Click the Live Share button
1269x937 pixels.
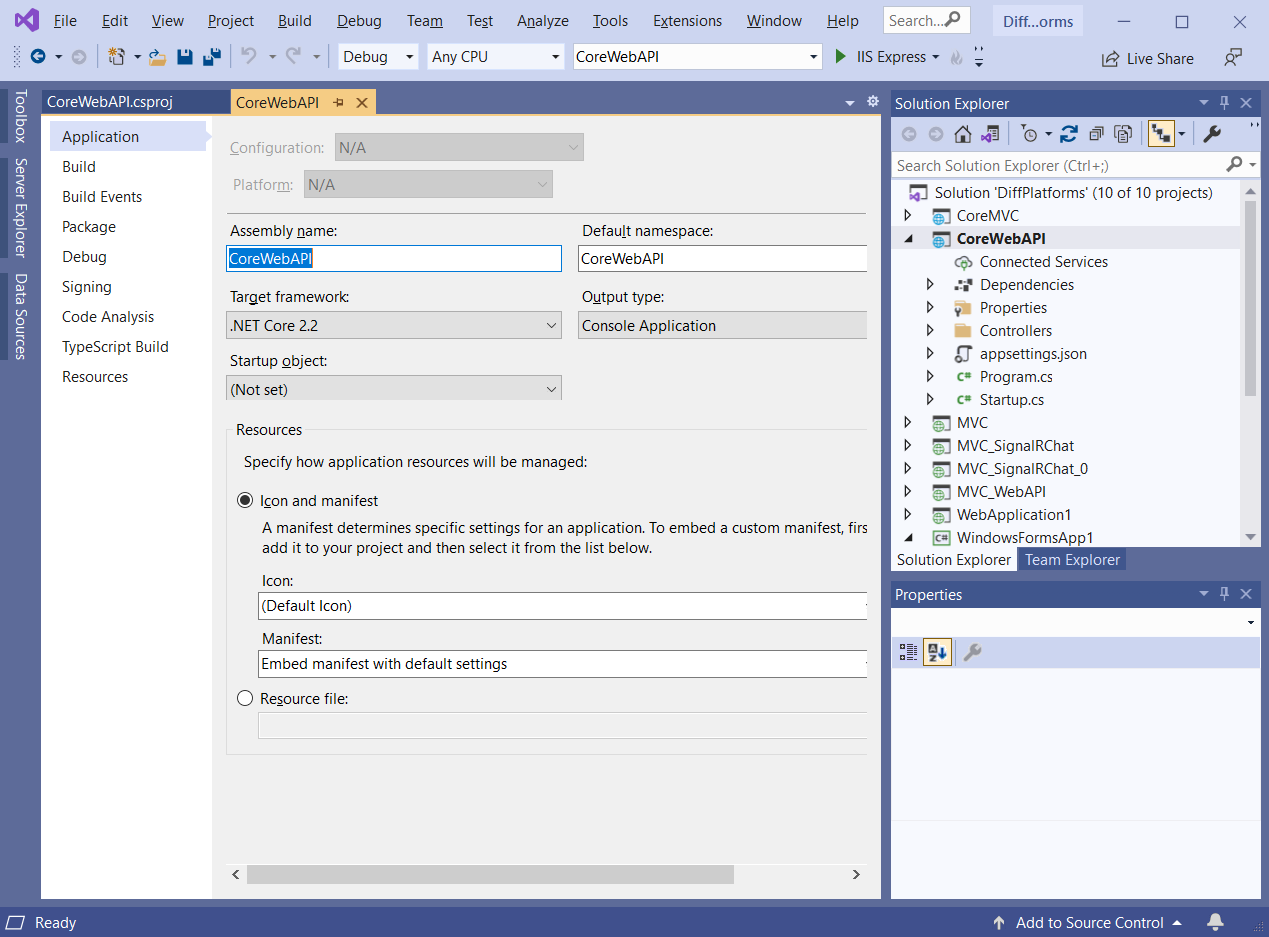pos(1148,59)
